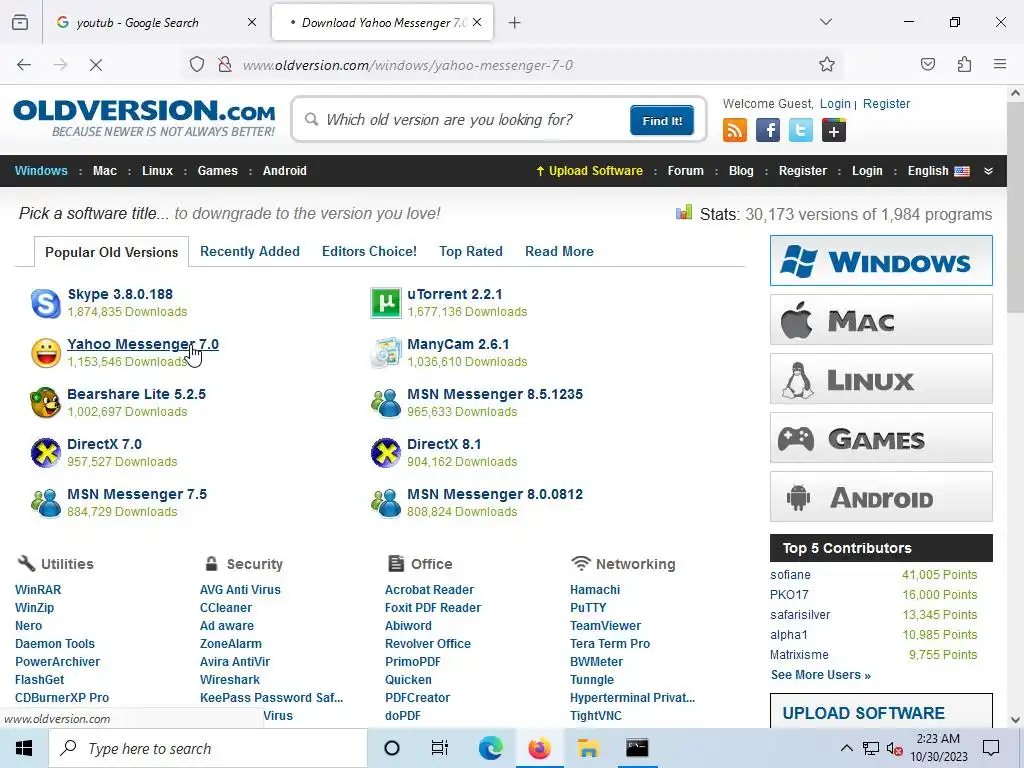Click the Skype app icon
The height and width of the screenshot is (768, 1024).
(x=46, y=303)
